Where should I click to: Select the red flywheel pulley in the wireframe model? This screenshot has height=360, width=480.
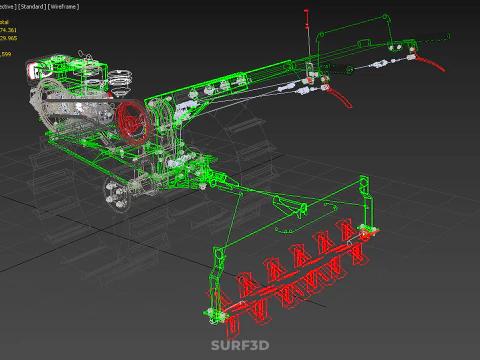click(133, 123)
